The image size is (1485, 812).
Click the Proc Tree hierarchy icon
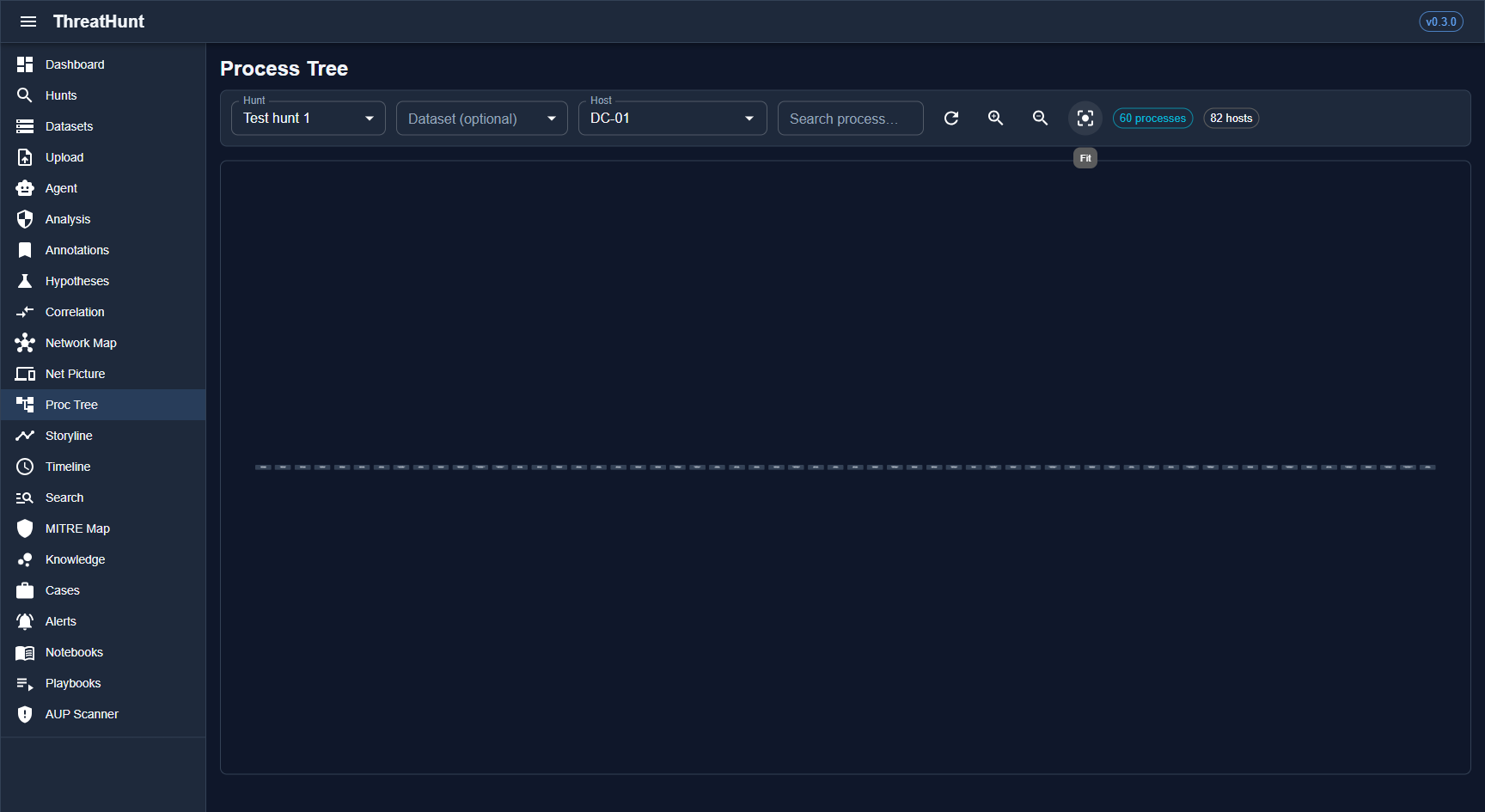[25, 405]
